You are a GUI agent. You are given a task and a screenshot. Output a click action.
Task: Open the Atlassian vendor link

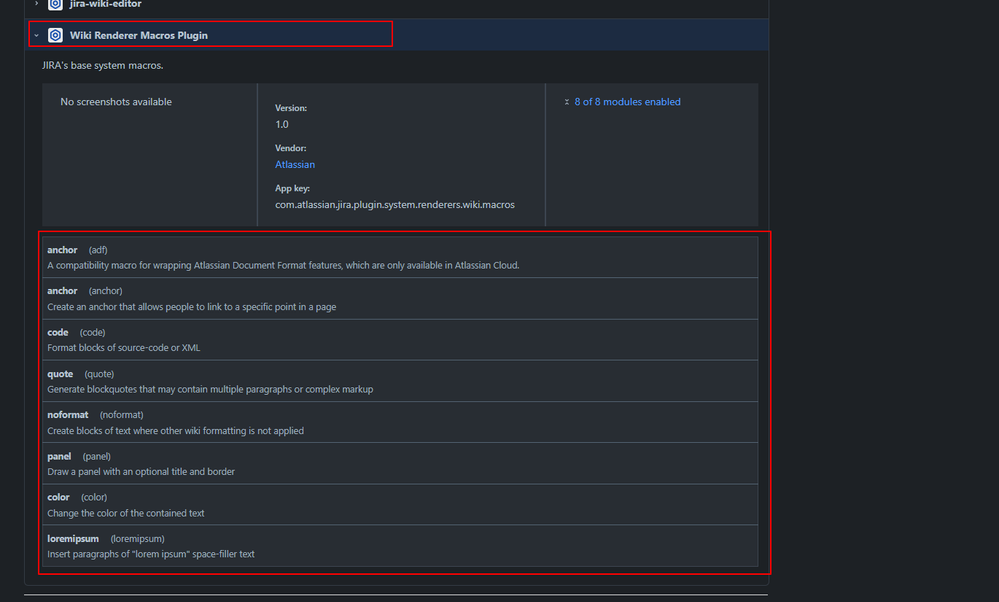click(x=294, y=164)
